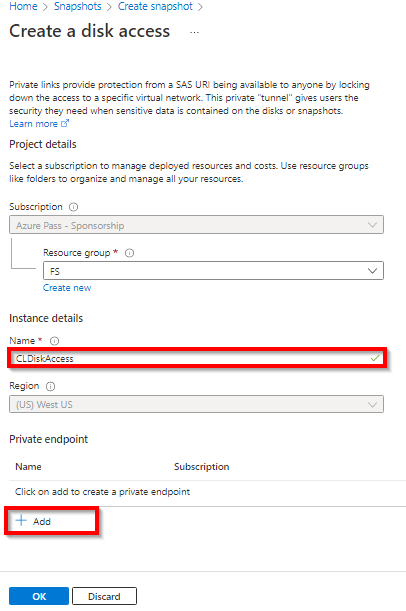Return to Create snapshot breadcrumb
Viewport: 406px width, 611px height.
click(x=155, y=6)
